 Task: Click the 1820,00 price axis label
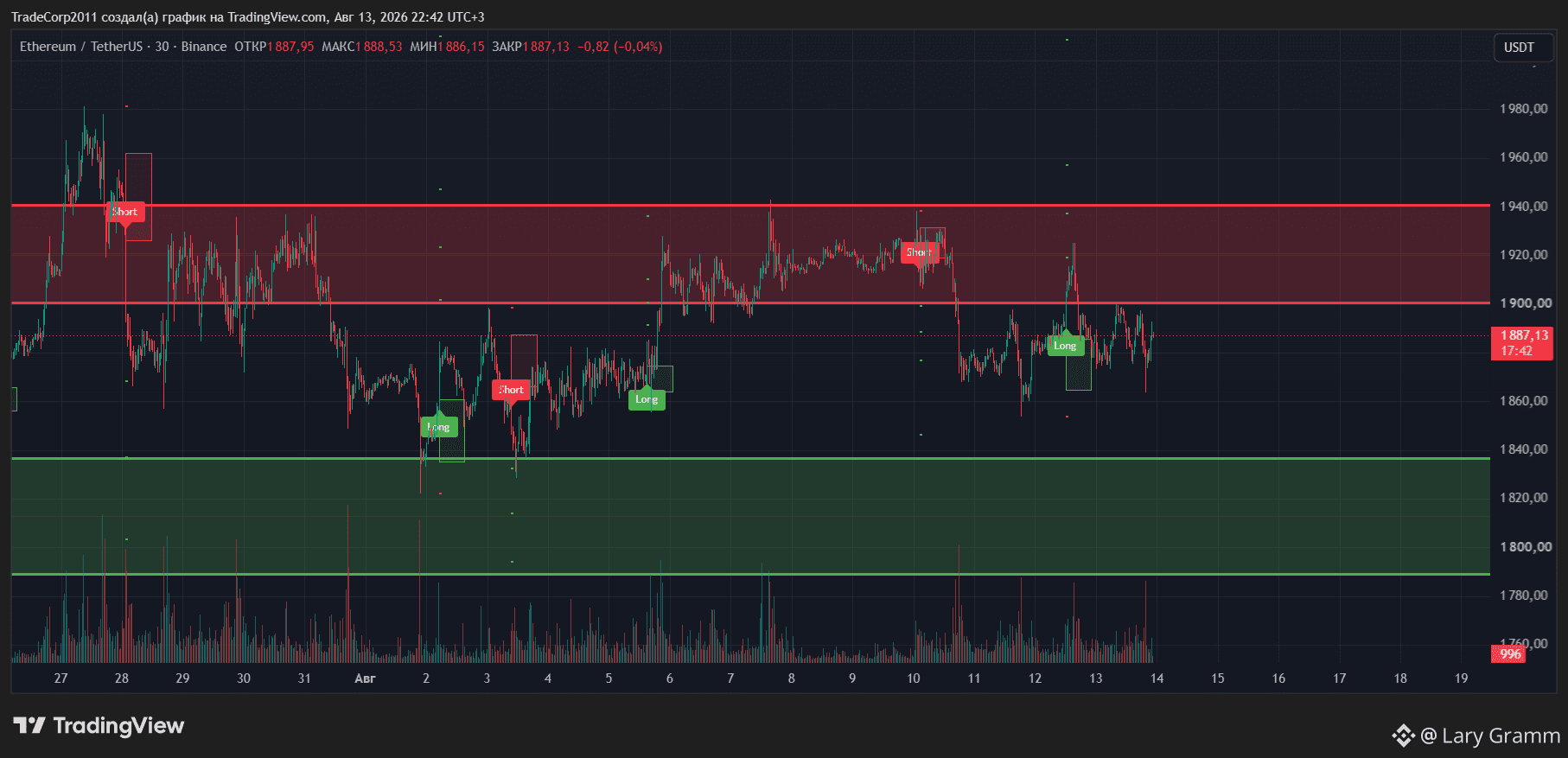1525,498
